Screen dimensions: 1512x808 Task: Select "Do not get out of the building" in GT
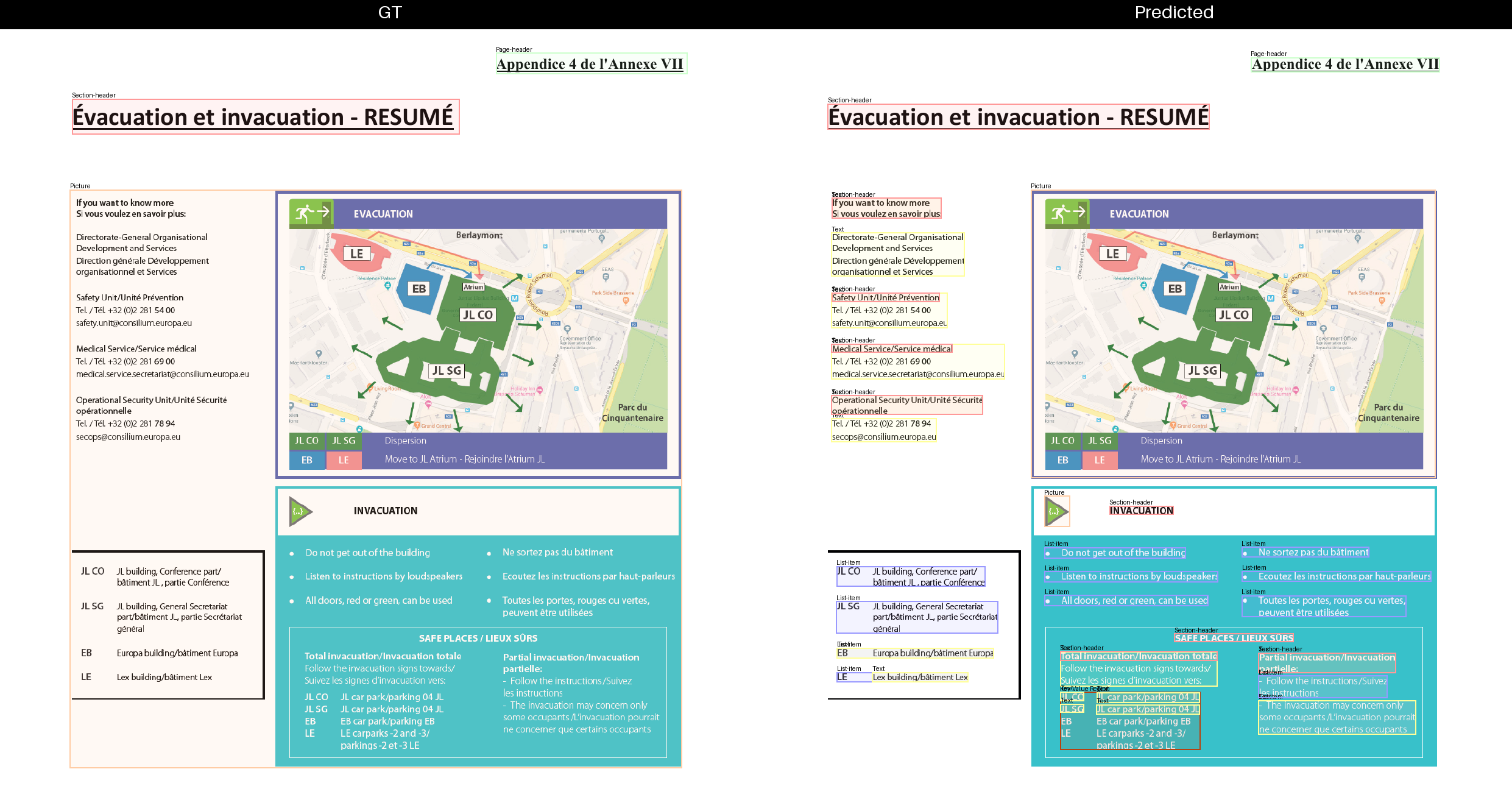[368, 553]
